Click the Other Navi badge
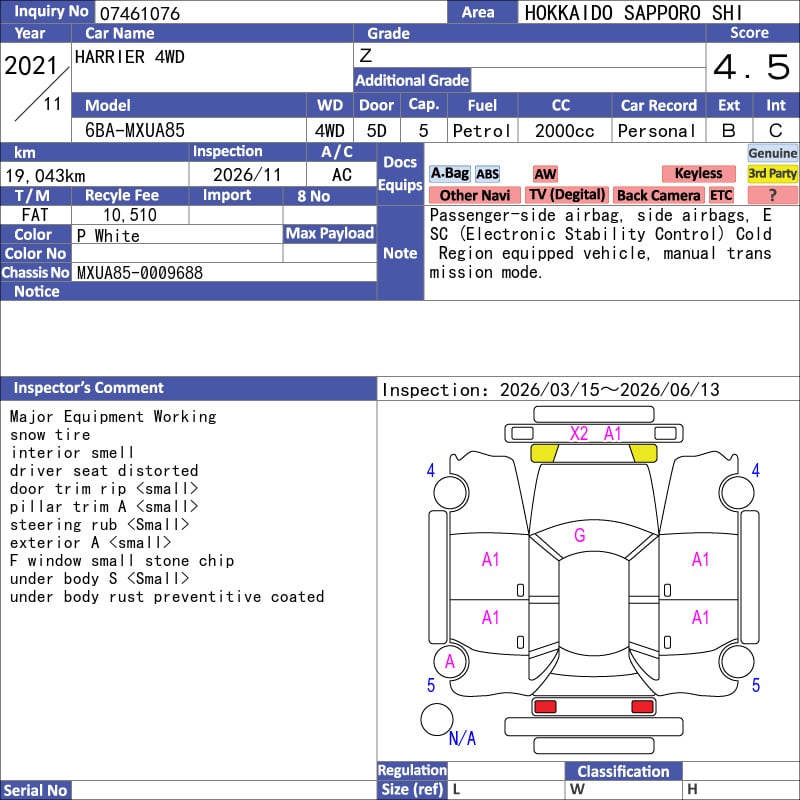Screen dimensions: 800x800 pos(474,195)
